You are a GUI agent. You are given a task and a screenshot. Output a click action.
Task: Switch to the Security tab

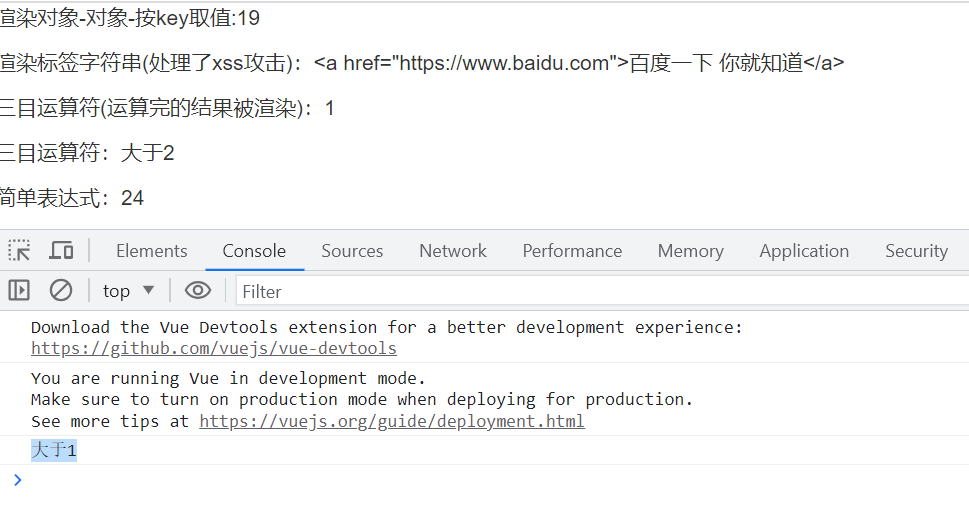(x=916, y=251)
